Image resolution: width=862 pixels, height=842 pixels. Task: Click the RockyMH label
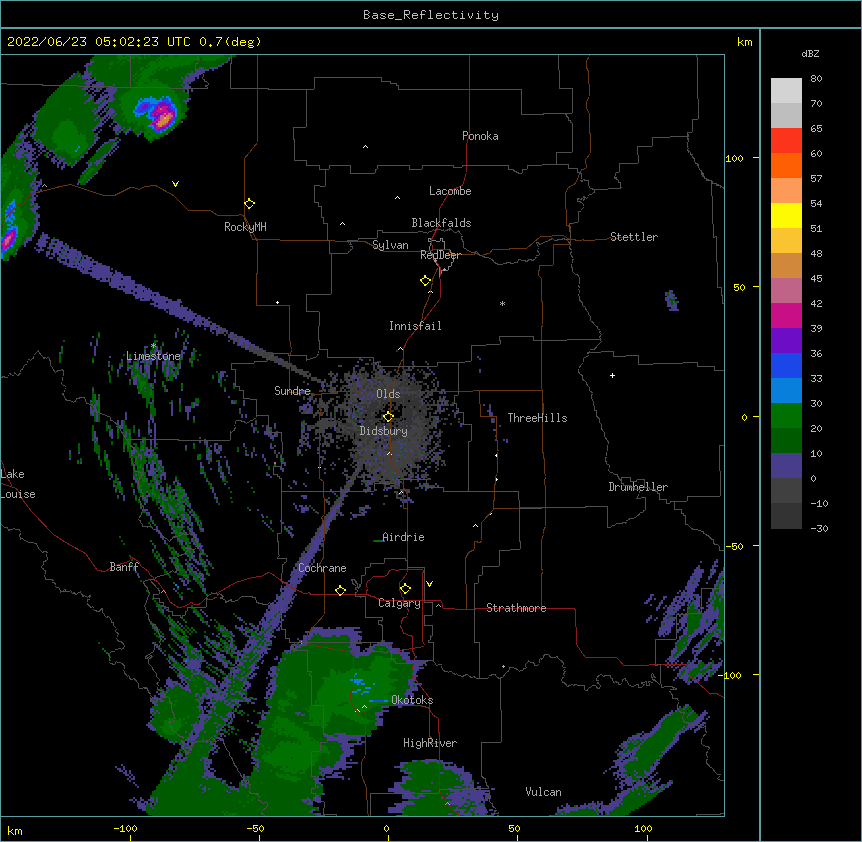click(245, 226)
